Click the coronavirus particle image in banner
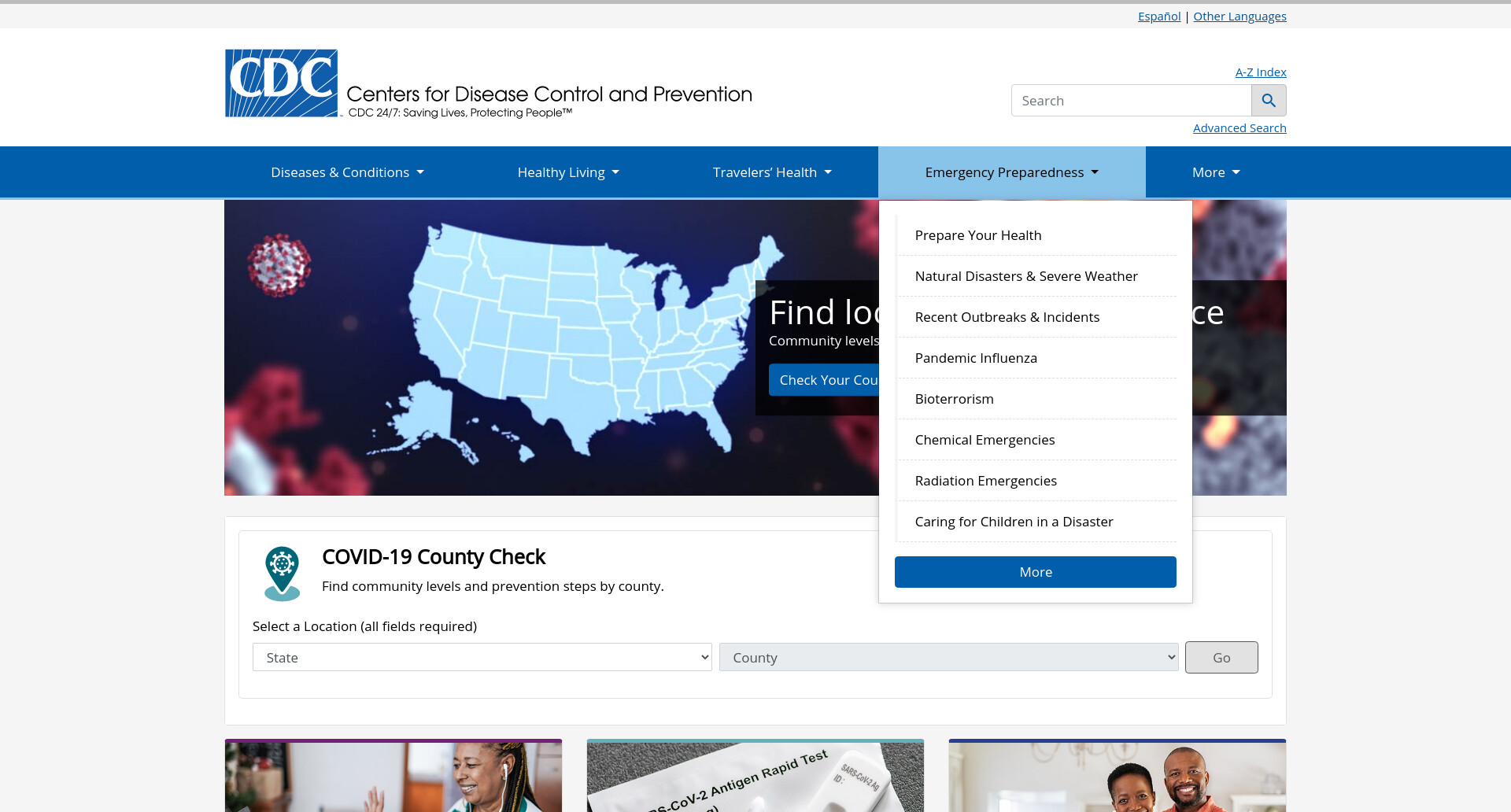Viewport: 1511px width, 812px height. (x=279, y=265)
